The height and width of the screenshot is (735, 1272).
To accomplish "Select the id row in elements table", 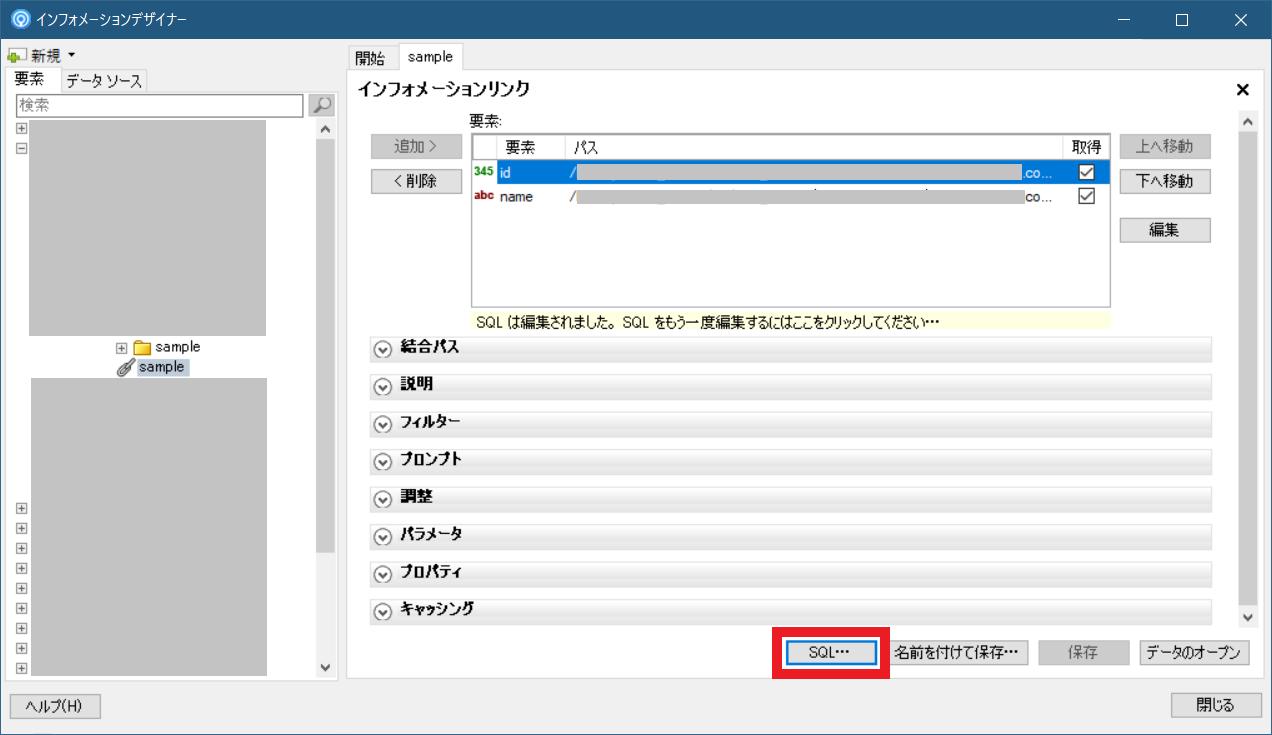I will (790, 172).
